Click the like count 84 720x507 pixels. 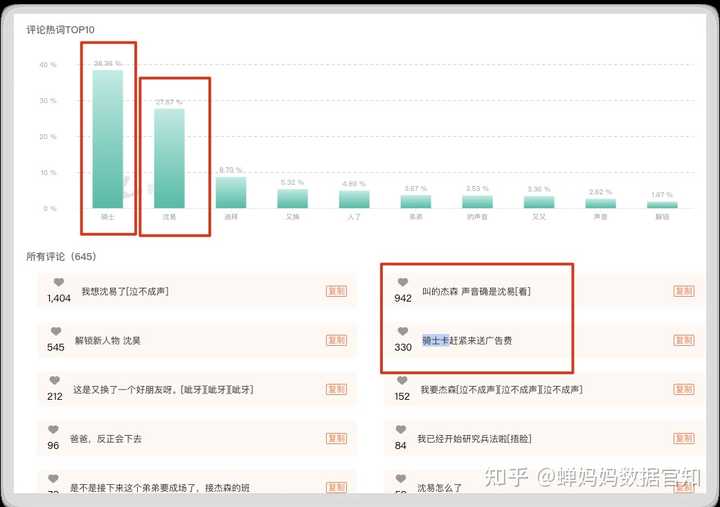coord(400,445)
